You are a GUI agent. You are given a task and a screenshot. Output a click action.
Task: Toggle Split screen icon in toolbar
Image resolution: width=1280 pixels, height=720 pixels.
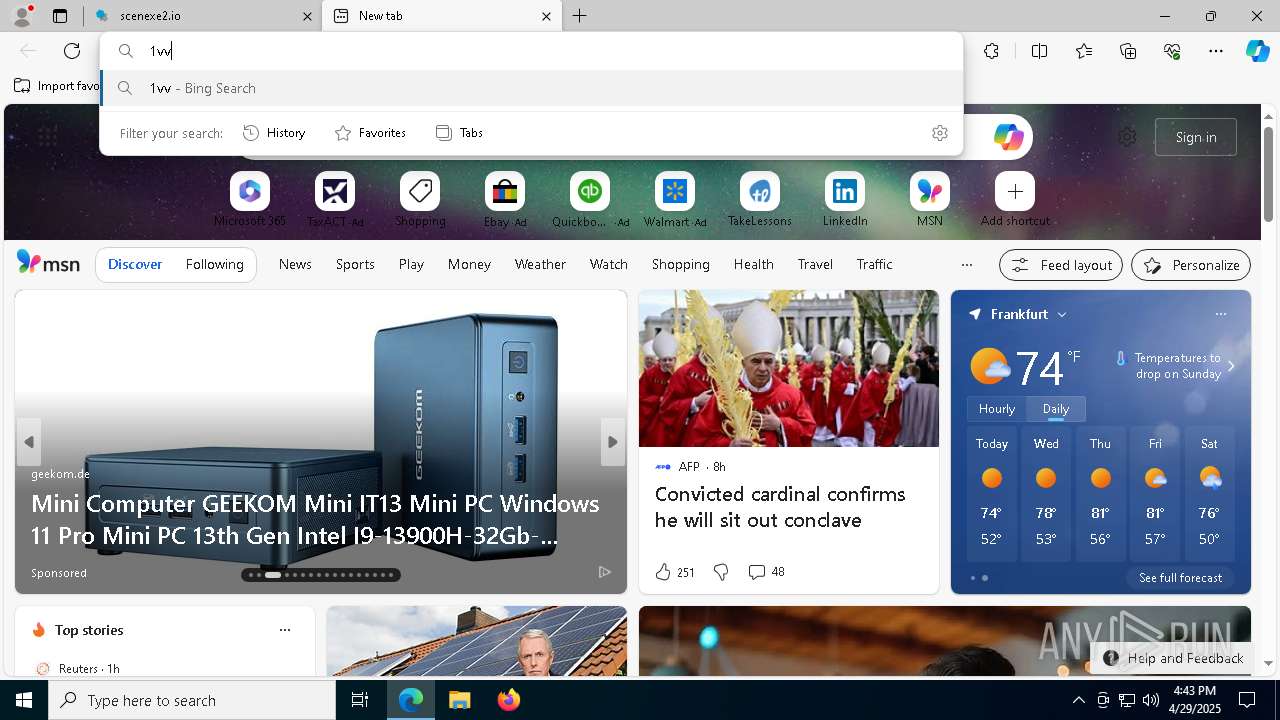(x=1039, y=51)
